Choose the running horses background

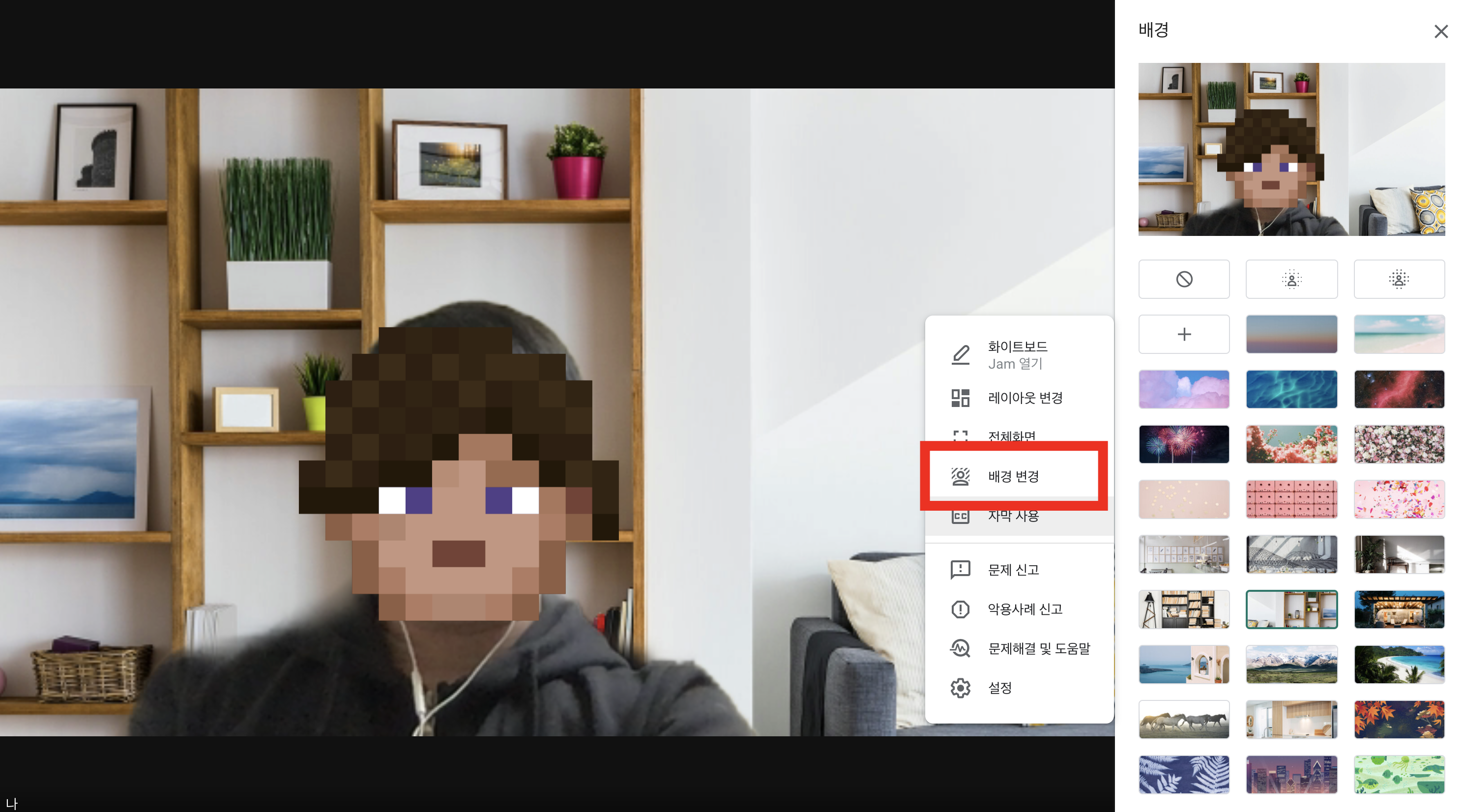point(1184,720)
